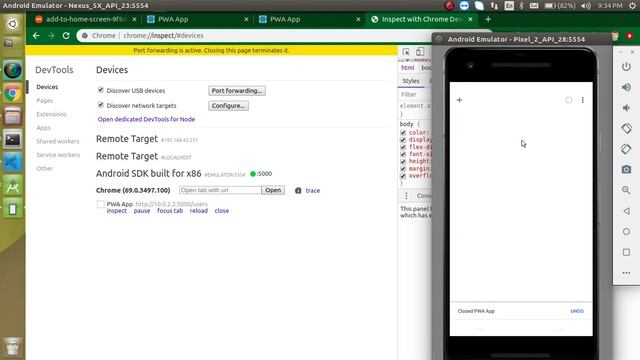Lower volume with emulator volume-down icon

[626, 108]
